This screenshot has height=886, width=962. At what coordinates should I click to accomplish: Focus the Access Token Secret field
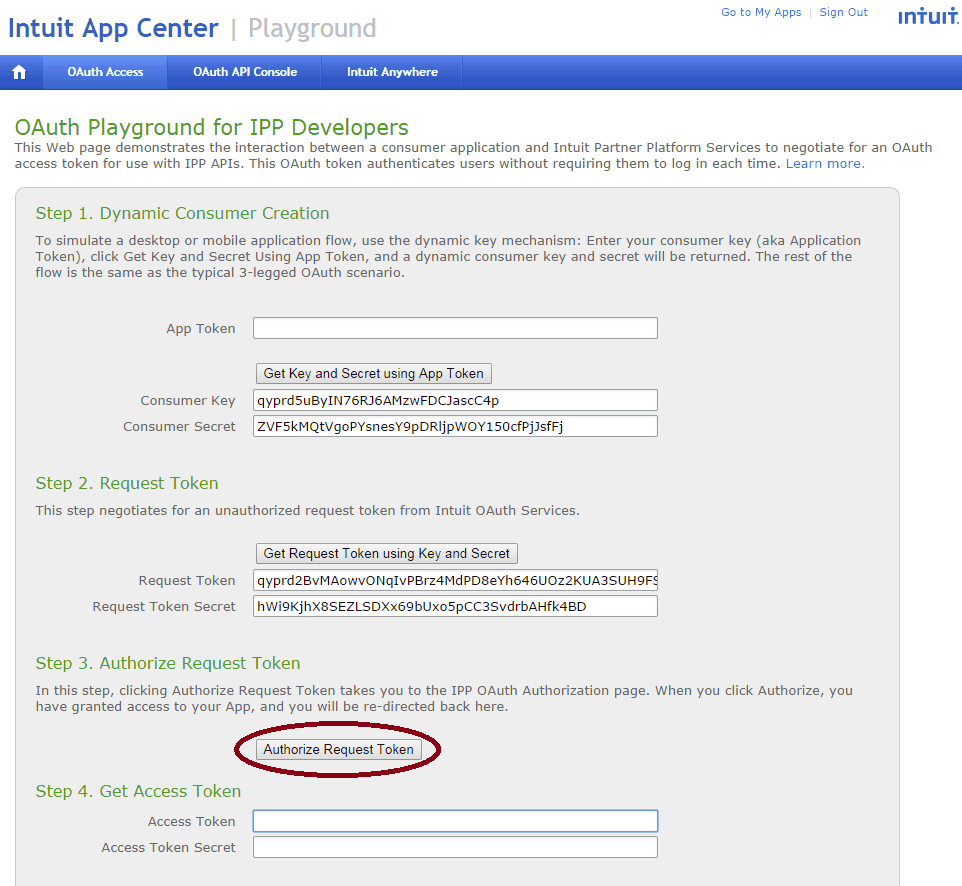[x=455, y=847]
